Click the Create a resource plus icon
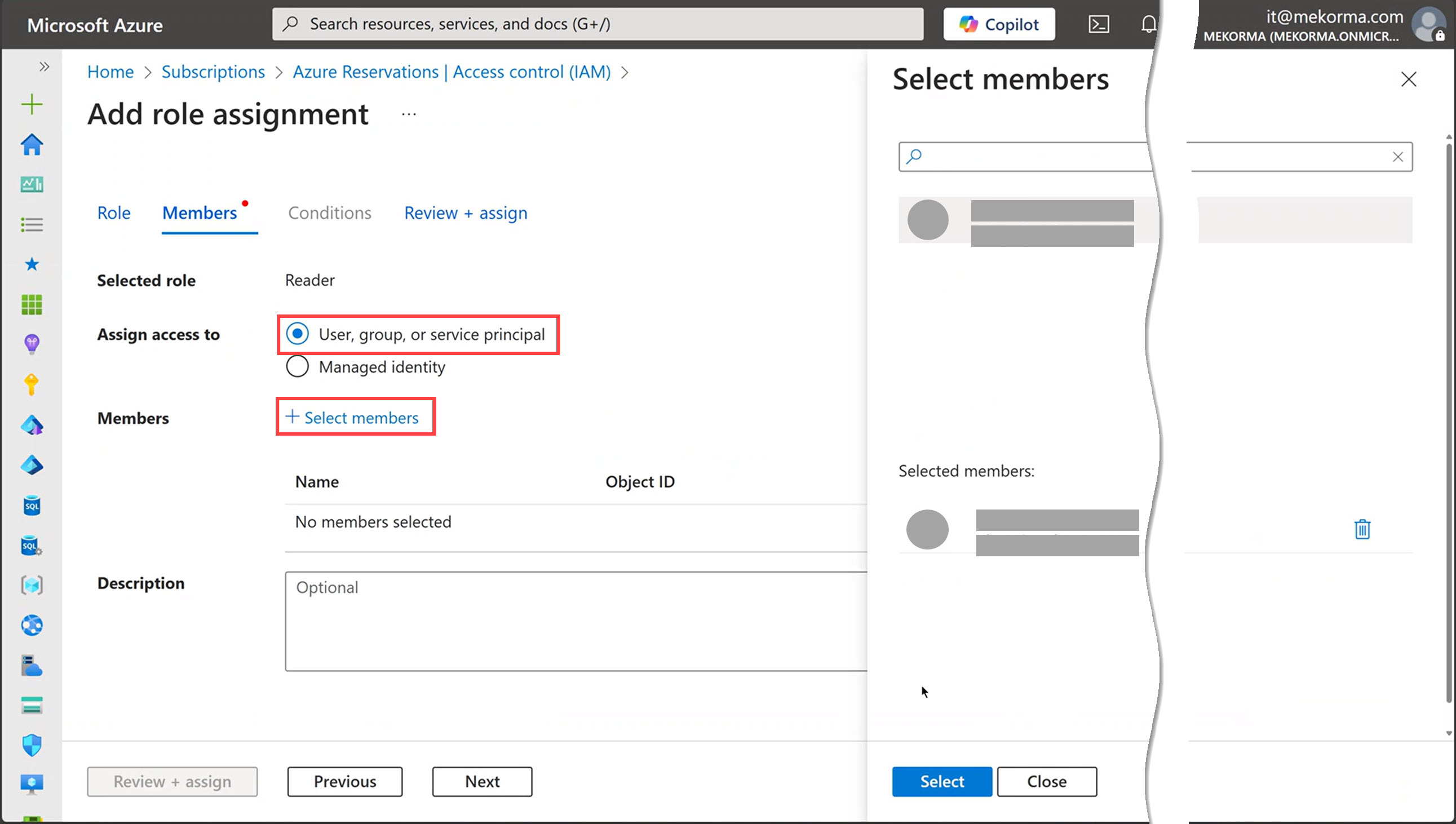Screen dimensions: 1456x824 pos(32,105)
